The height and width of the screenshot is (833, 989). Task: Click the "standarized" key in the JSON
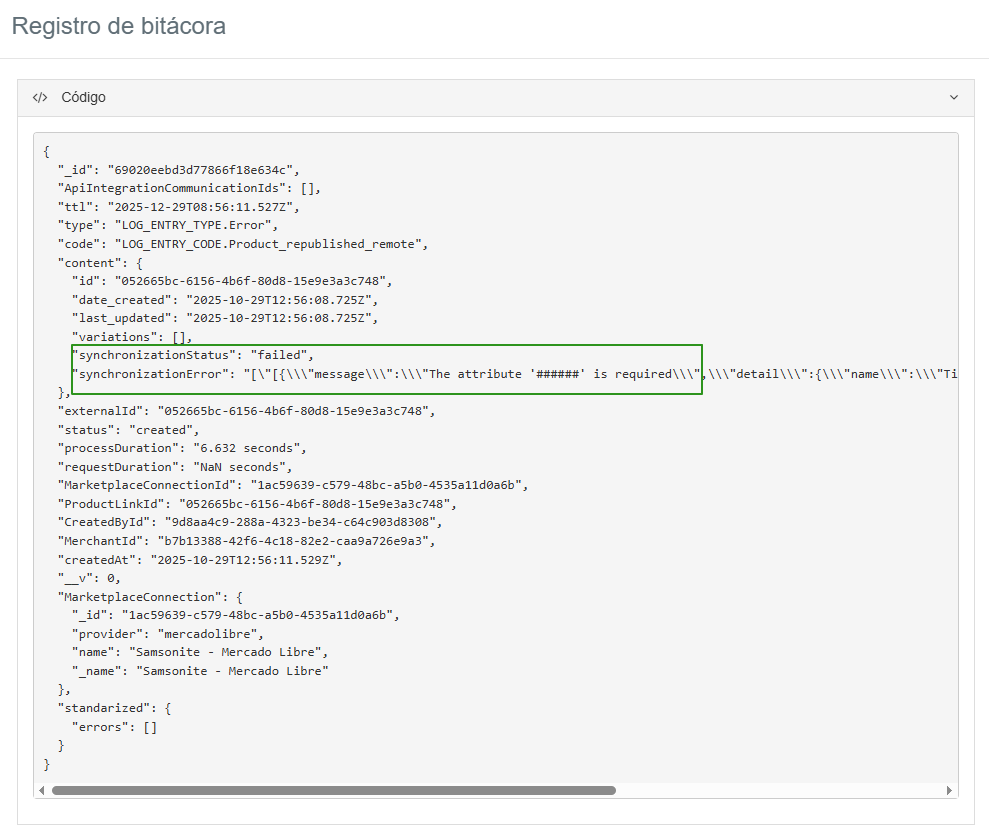click(x=105, y=708)
